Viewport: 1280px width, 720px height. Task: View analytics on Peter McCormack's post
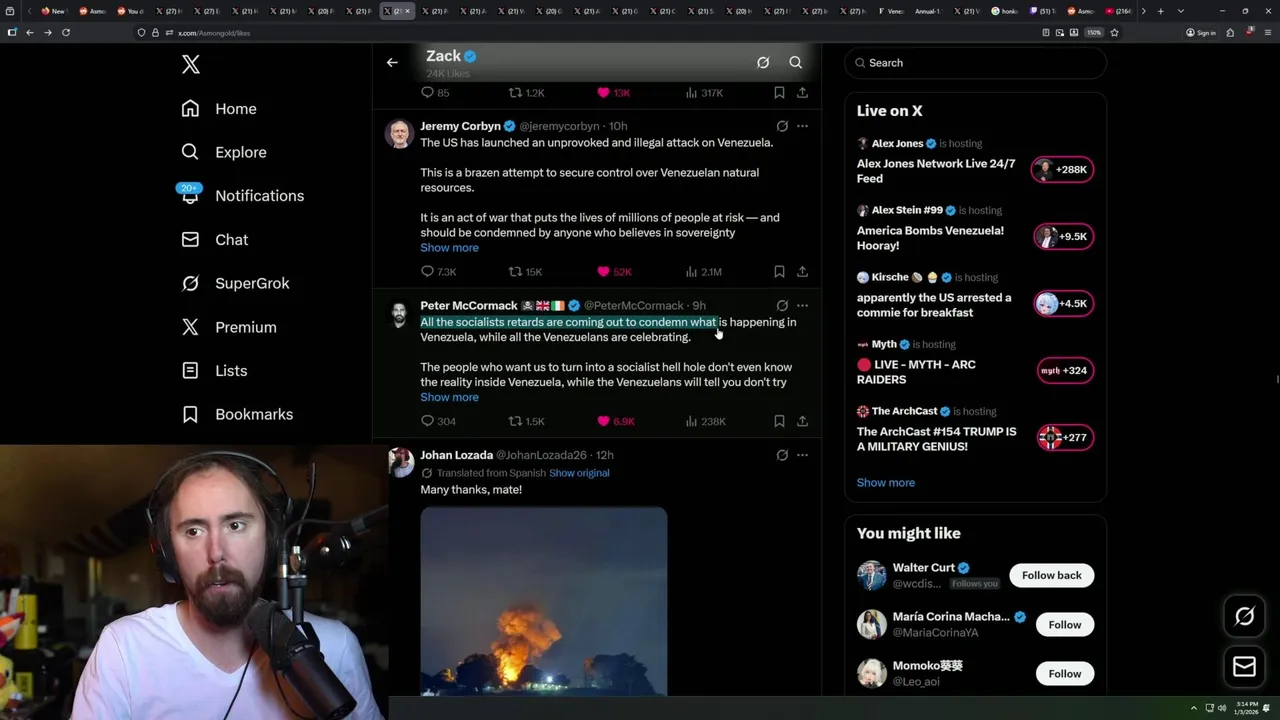(x=705, y=422)
